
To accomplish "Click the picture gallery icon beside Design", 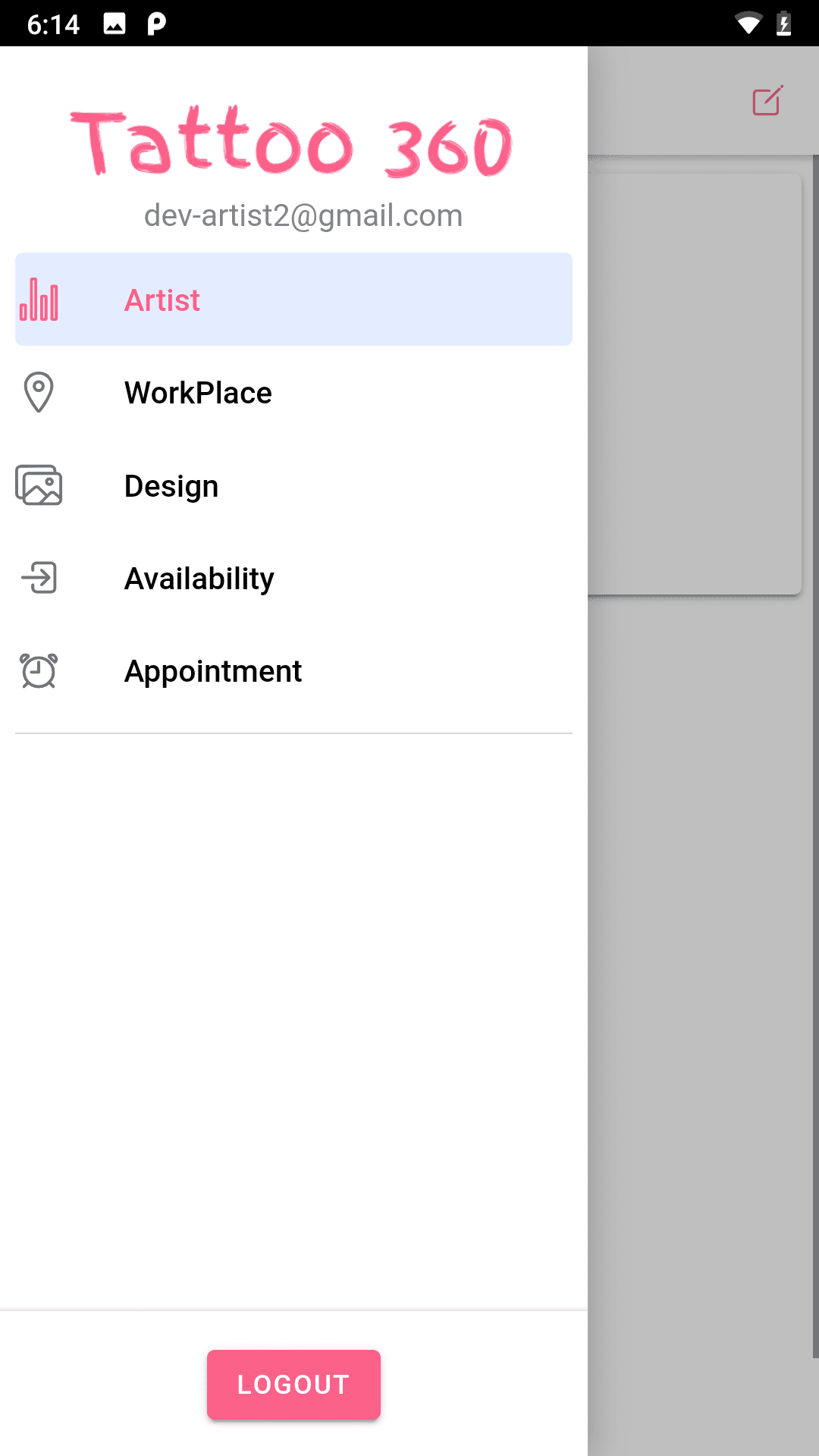I will point(39,485).
